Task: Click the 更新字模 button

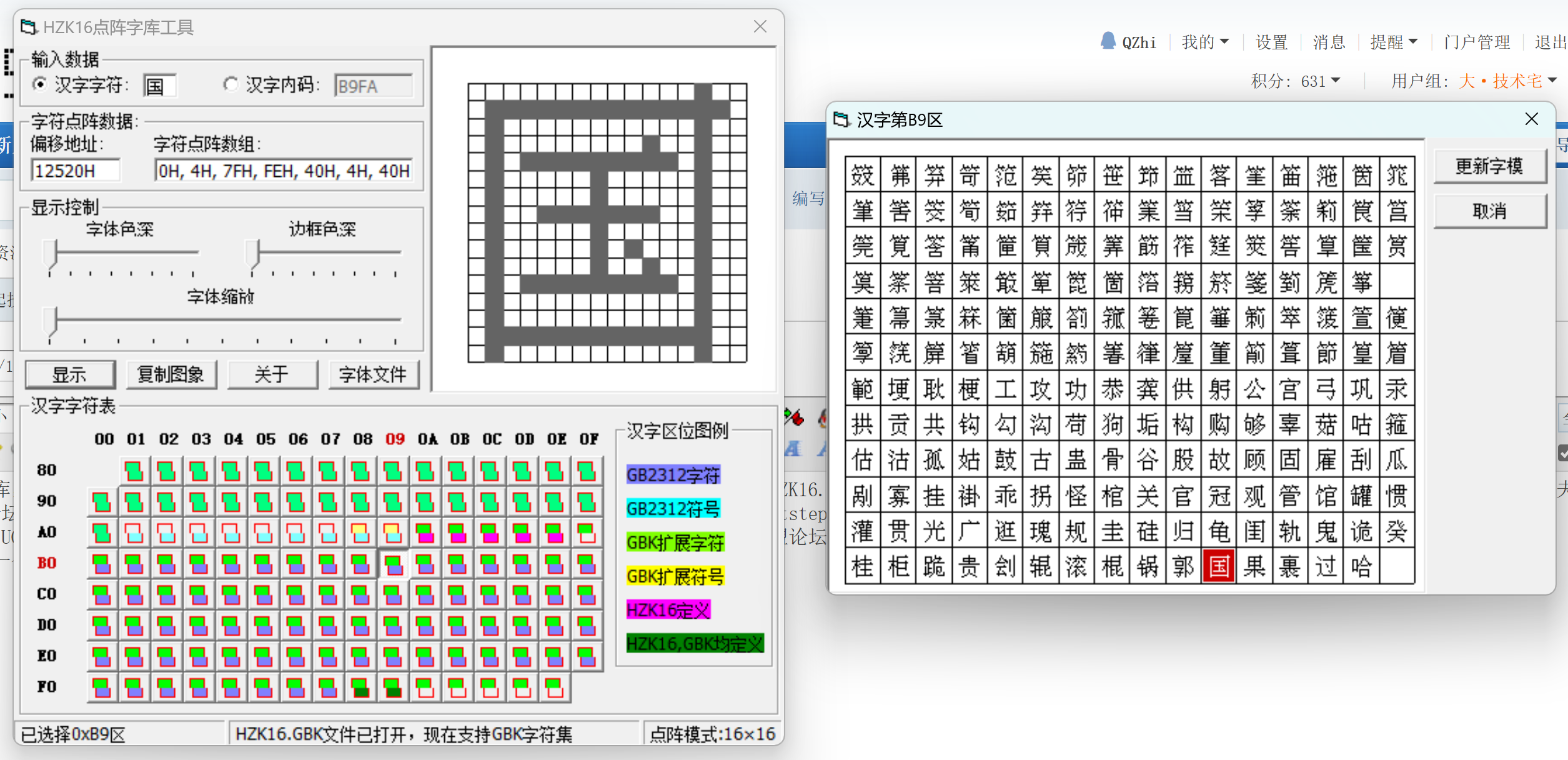Action: click(x=1489, y=166)
